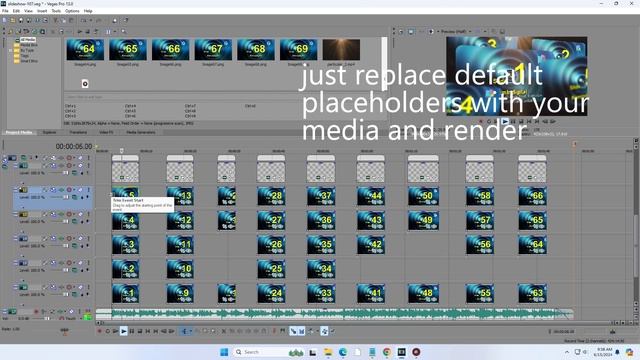Switch to the Explorer tab

click(x=49, y=132)
